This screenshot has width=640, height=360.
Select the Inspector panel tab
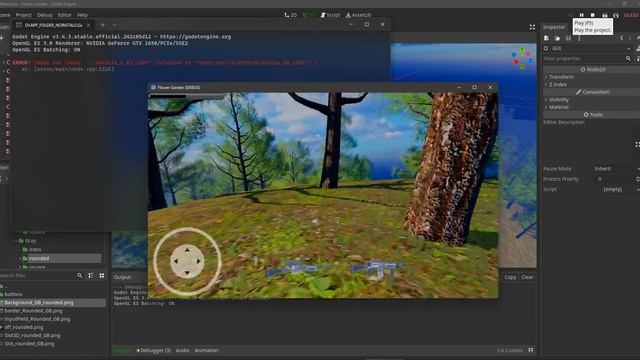pos(554,27)
